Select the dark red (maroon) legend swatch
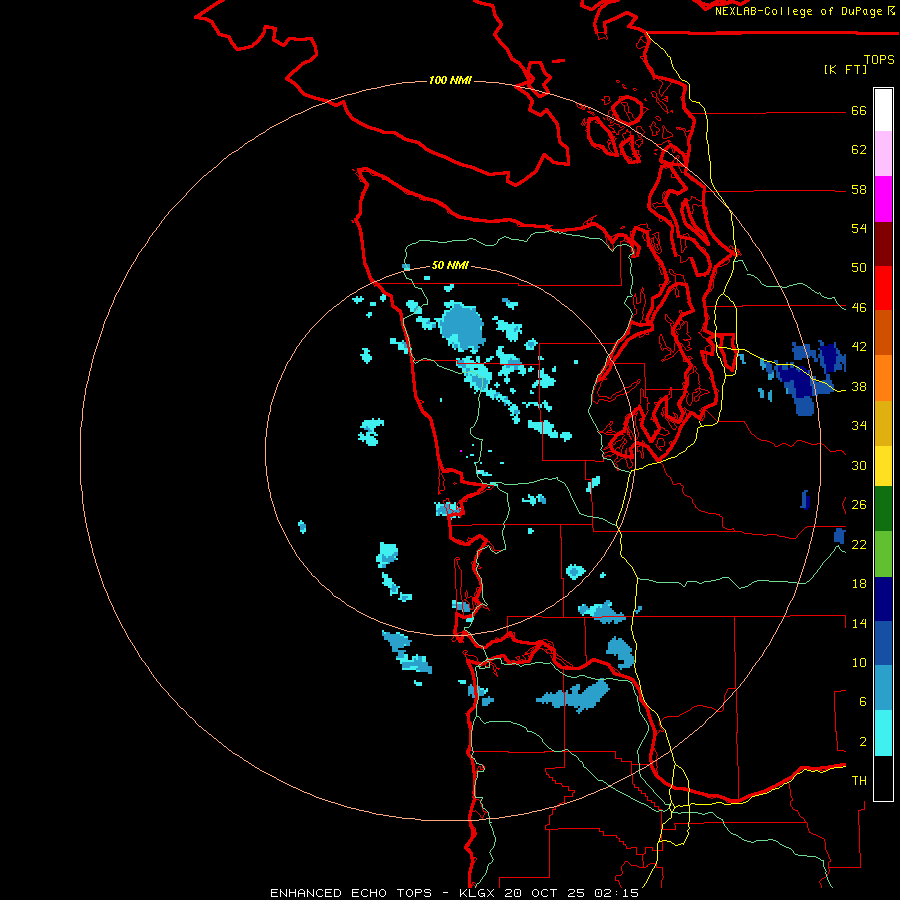This screenshot has width=900, height=900. click(x=883, y=243)
